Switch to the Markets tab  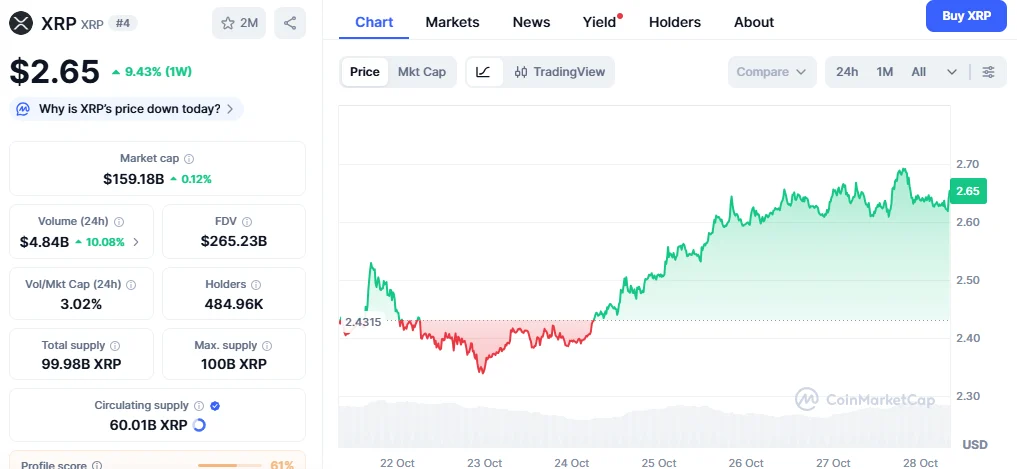point(452,22)
